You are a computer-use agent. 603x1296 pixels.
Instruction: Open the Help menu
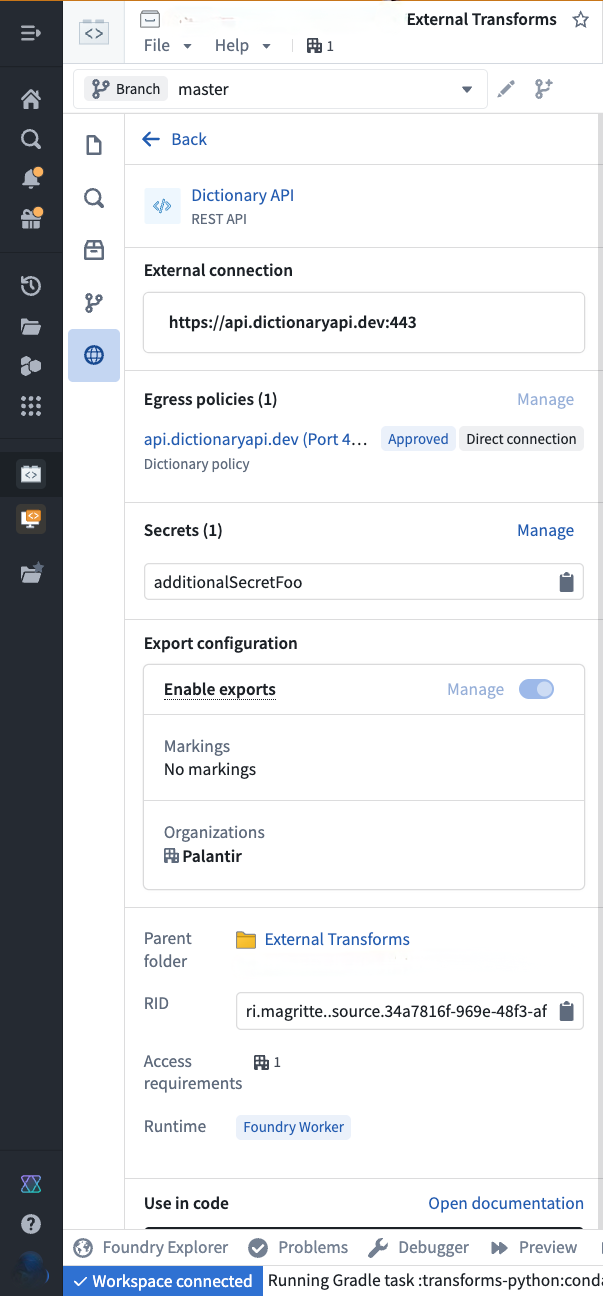click(242, 46)
